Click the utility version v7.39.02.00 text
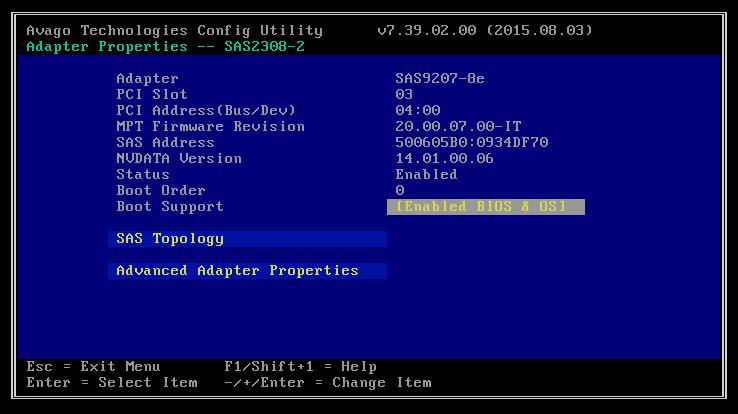Screen dimensions: 738x414 426,31
